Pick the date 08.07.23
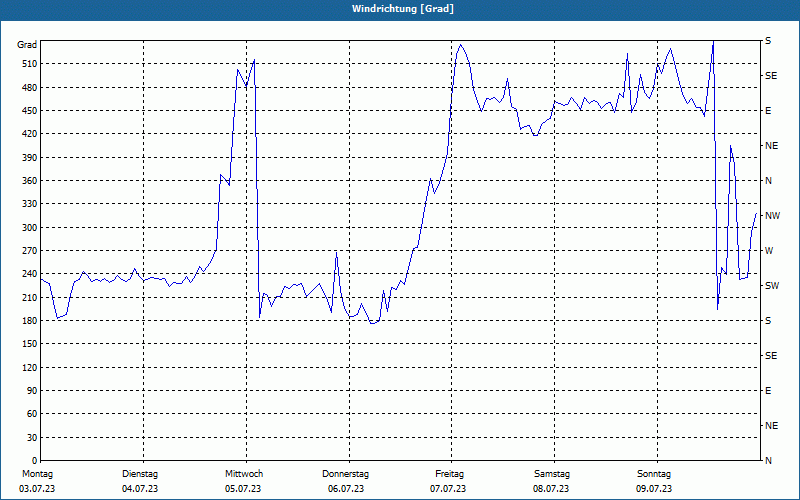 point(551,489)
